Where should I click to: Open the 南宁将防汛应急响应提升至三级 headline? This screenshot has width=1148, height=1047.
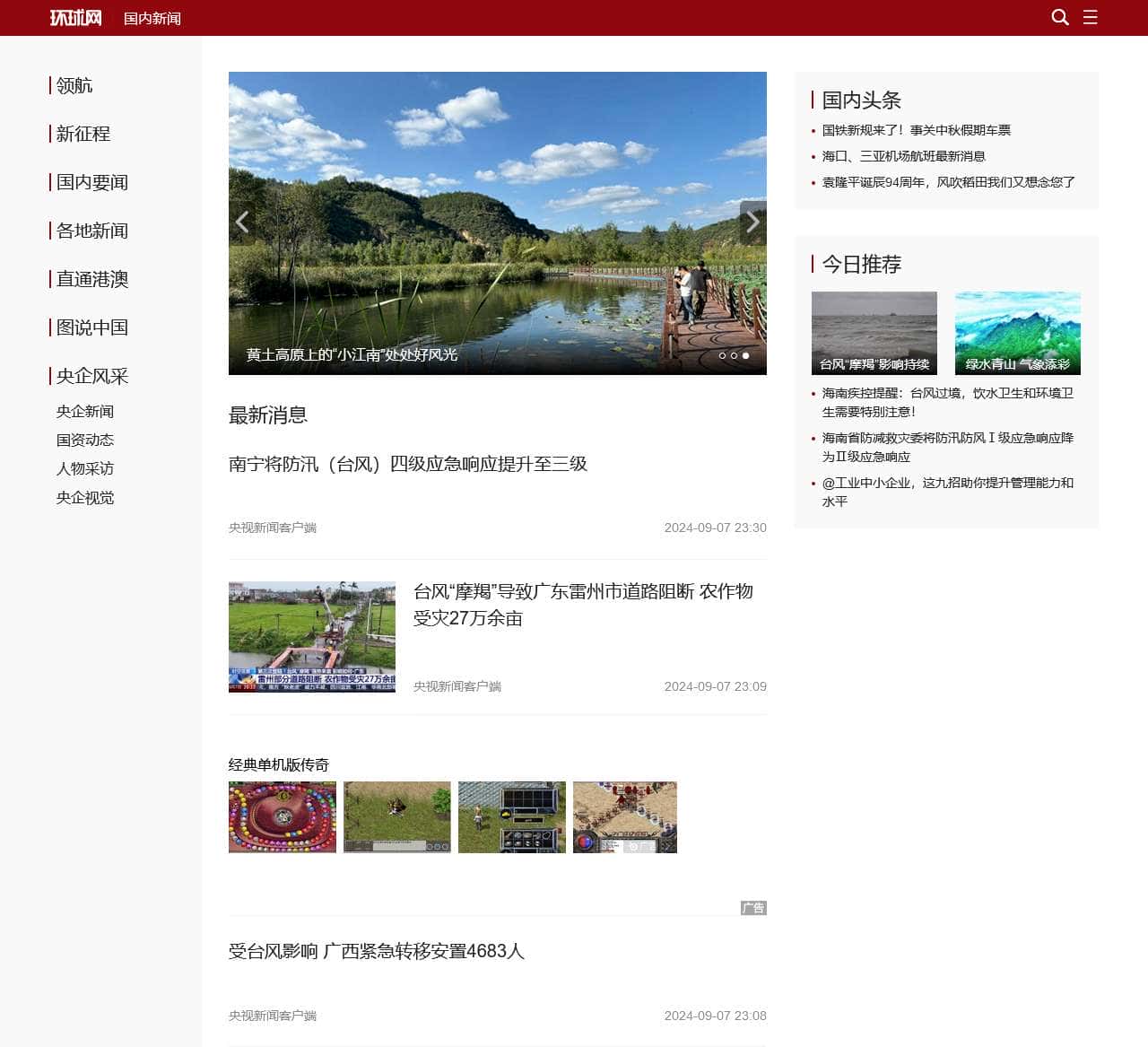point(408,465)
